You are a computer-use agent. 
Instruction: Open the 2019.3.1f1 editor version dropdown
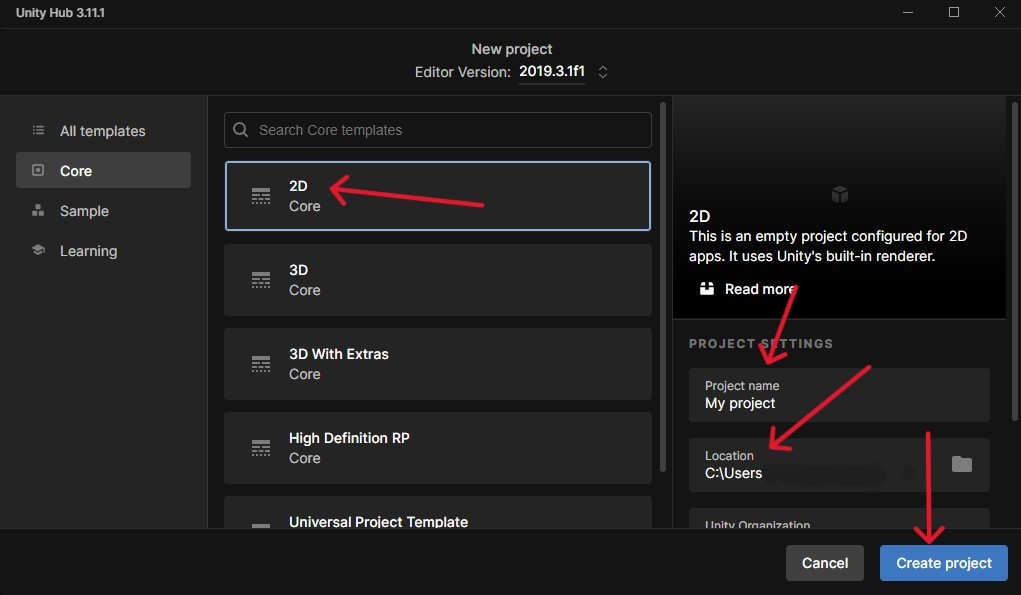click(x=552, y=72)
